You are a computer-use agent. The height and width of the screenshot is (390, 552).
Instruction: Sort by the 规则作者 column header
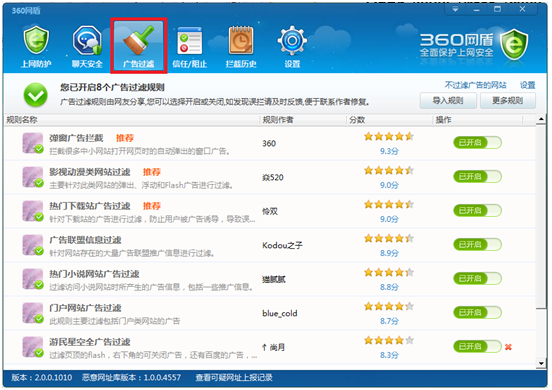click(x=303, y=120)
